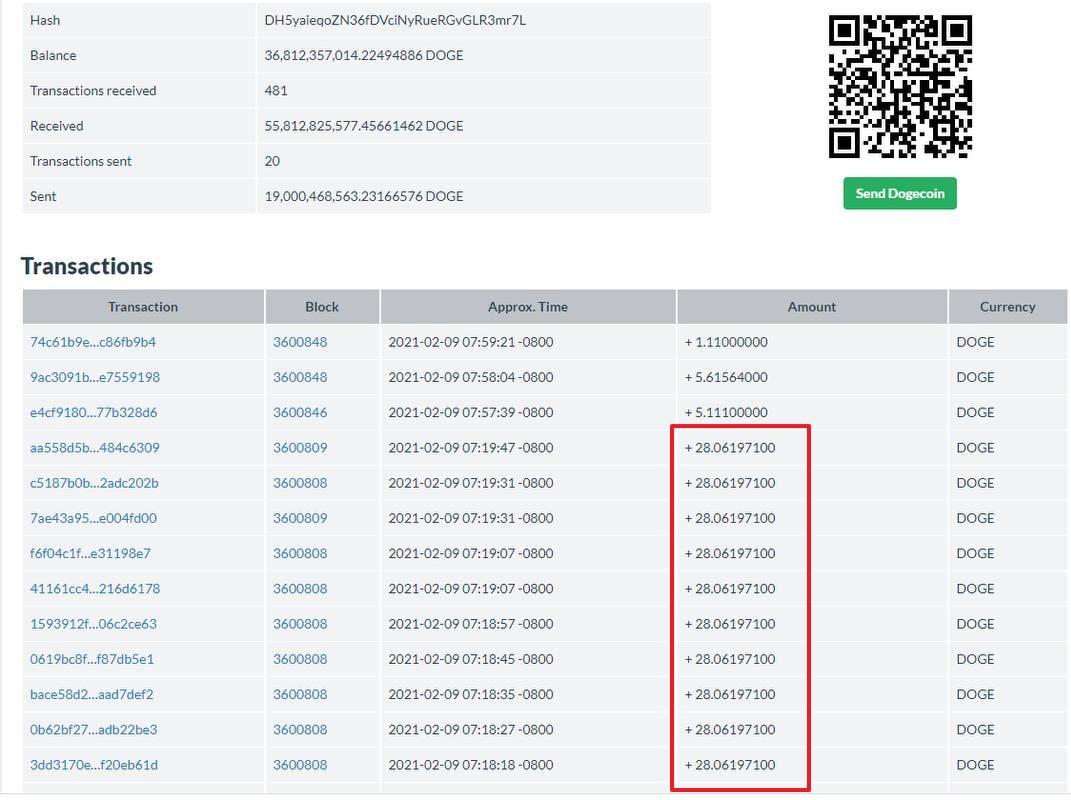Click the Currency column header

[1008, 307]
